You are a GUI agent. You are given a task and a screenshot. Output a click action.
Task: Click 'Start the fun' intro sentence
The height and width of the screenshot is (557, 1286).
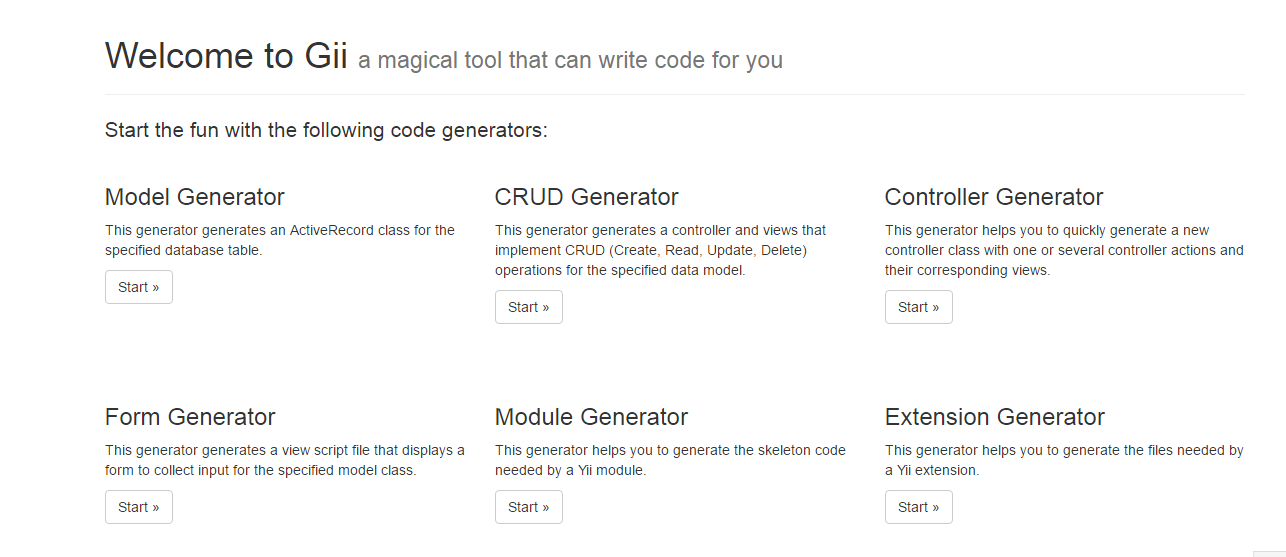(326, 131)
